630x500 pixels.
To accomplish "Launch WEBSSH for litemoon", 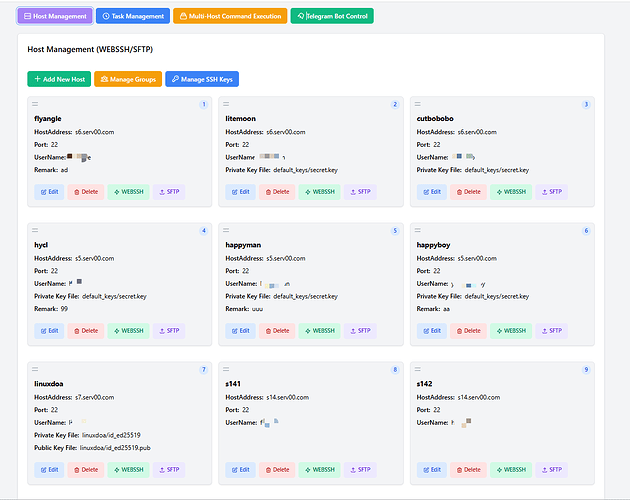I will pyautogui.click(x=319, y=192).
